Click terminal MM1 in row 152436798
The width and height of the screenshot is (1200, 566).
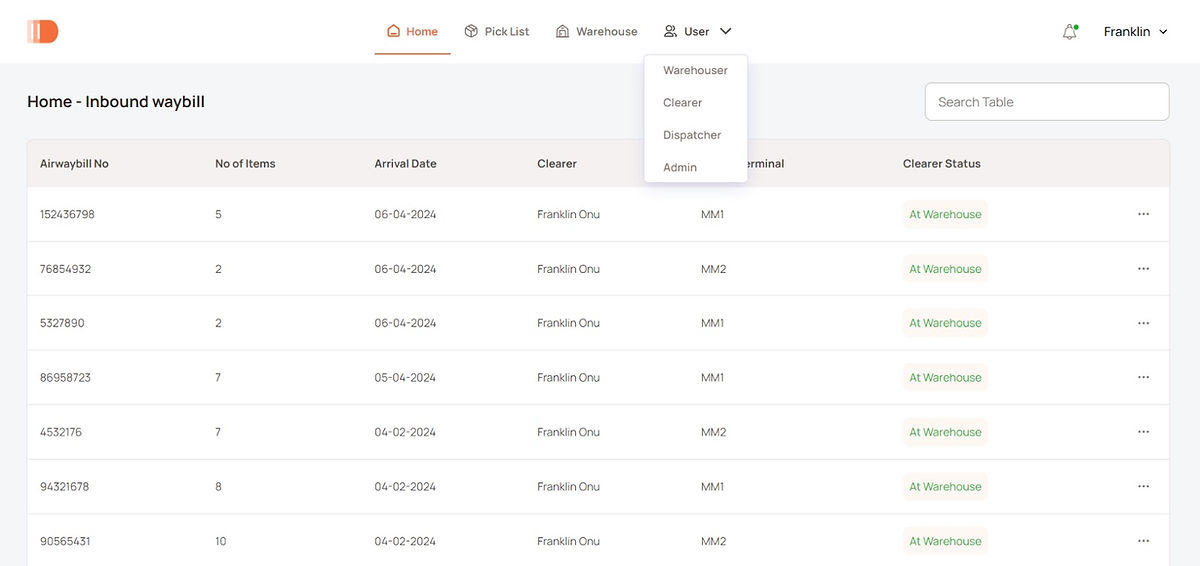[712, 214]
